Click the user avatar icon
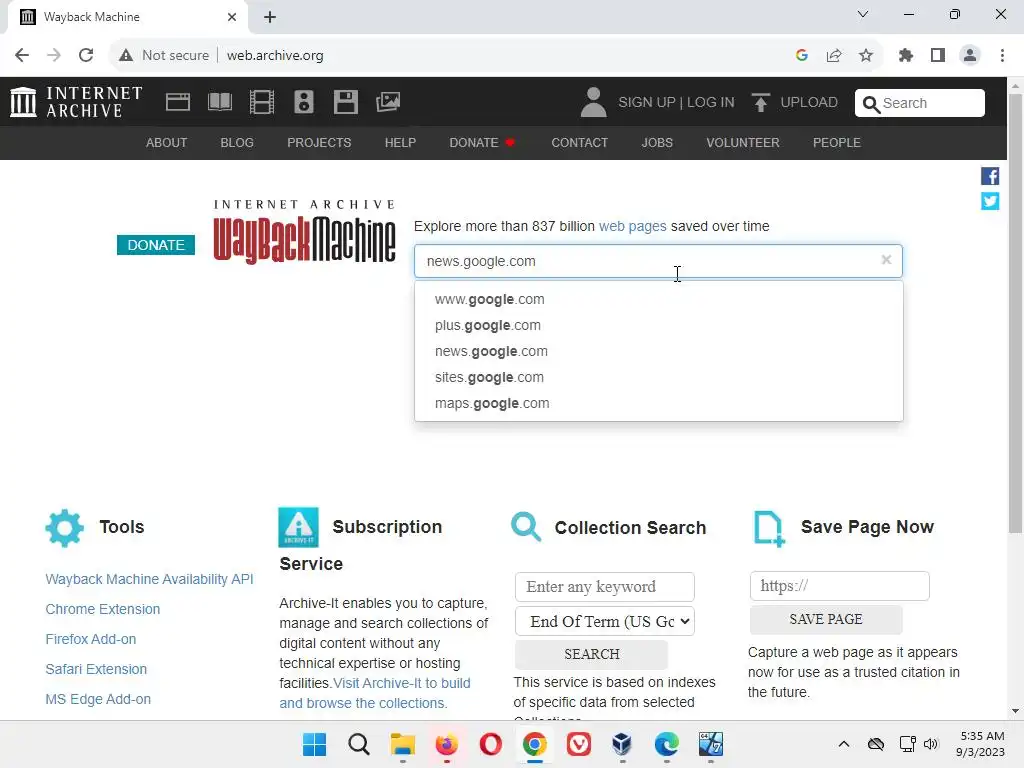The image size is (1024, 768). (593, 103)
